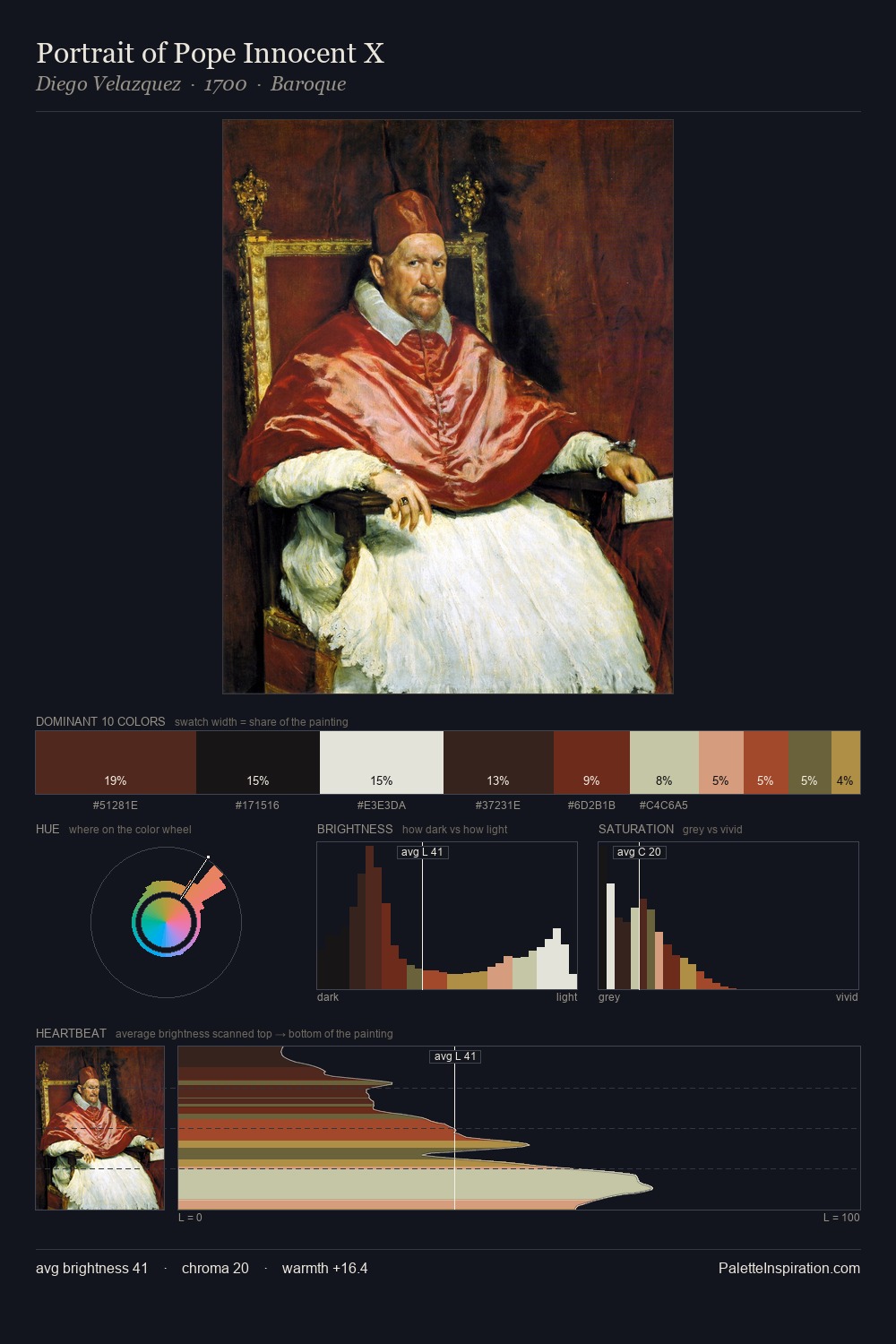The width and height of the screenshot is (896, 1344).
Task: Pick the 13% deep brown swatch
Action: (x=498, y=762)
